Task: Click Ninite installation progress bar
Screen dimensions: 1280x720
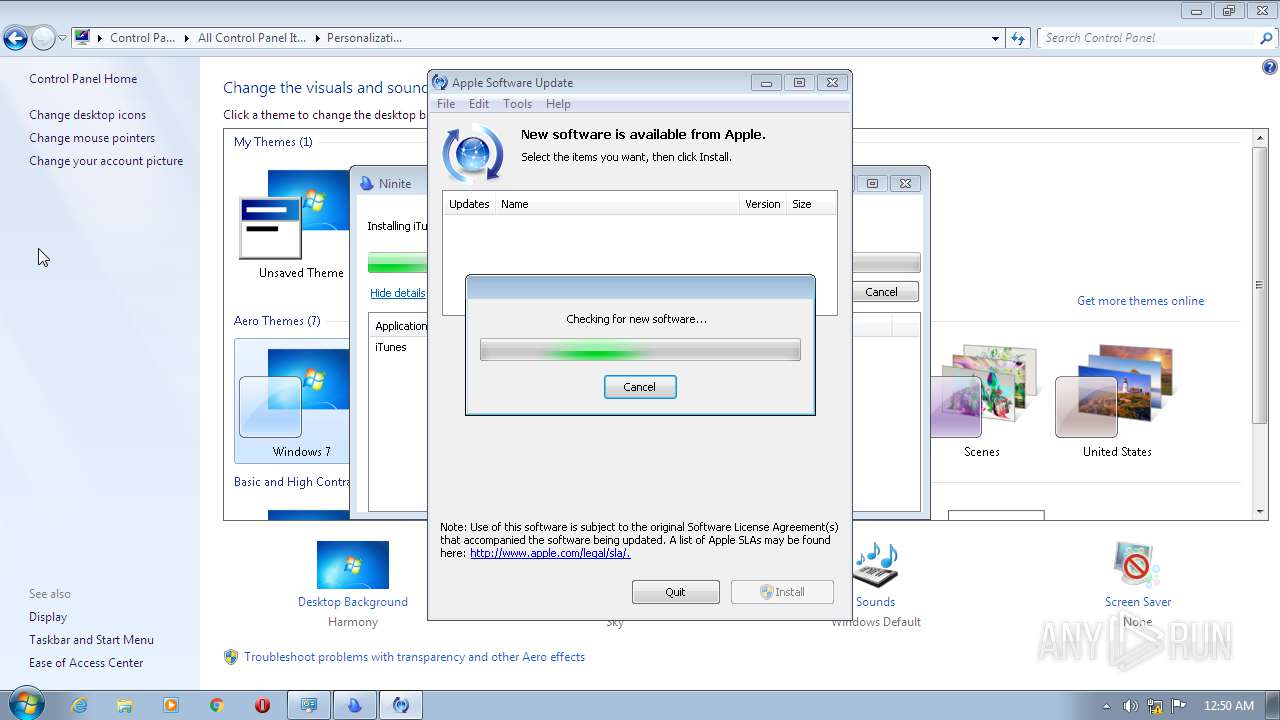Action: 397,264
